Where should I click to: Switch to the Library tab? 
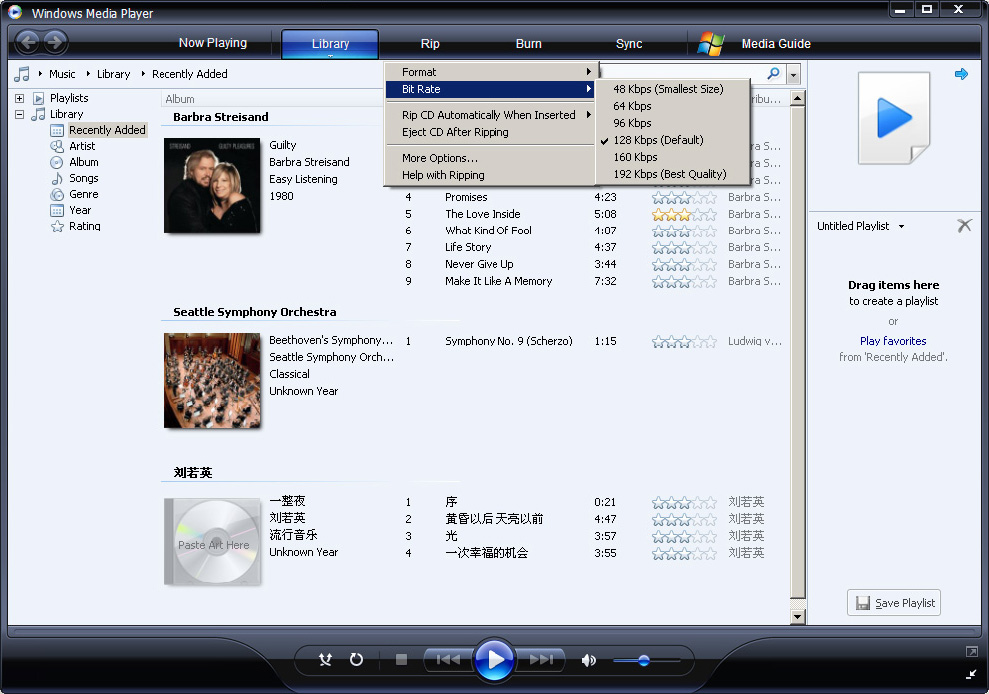pyautogui.click(x=330, y=44)
